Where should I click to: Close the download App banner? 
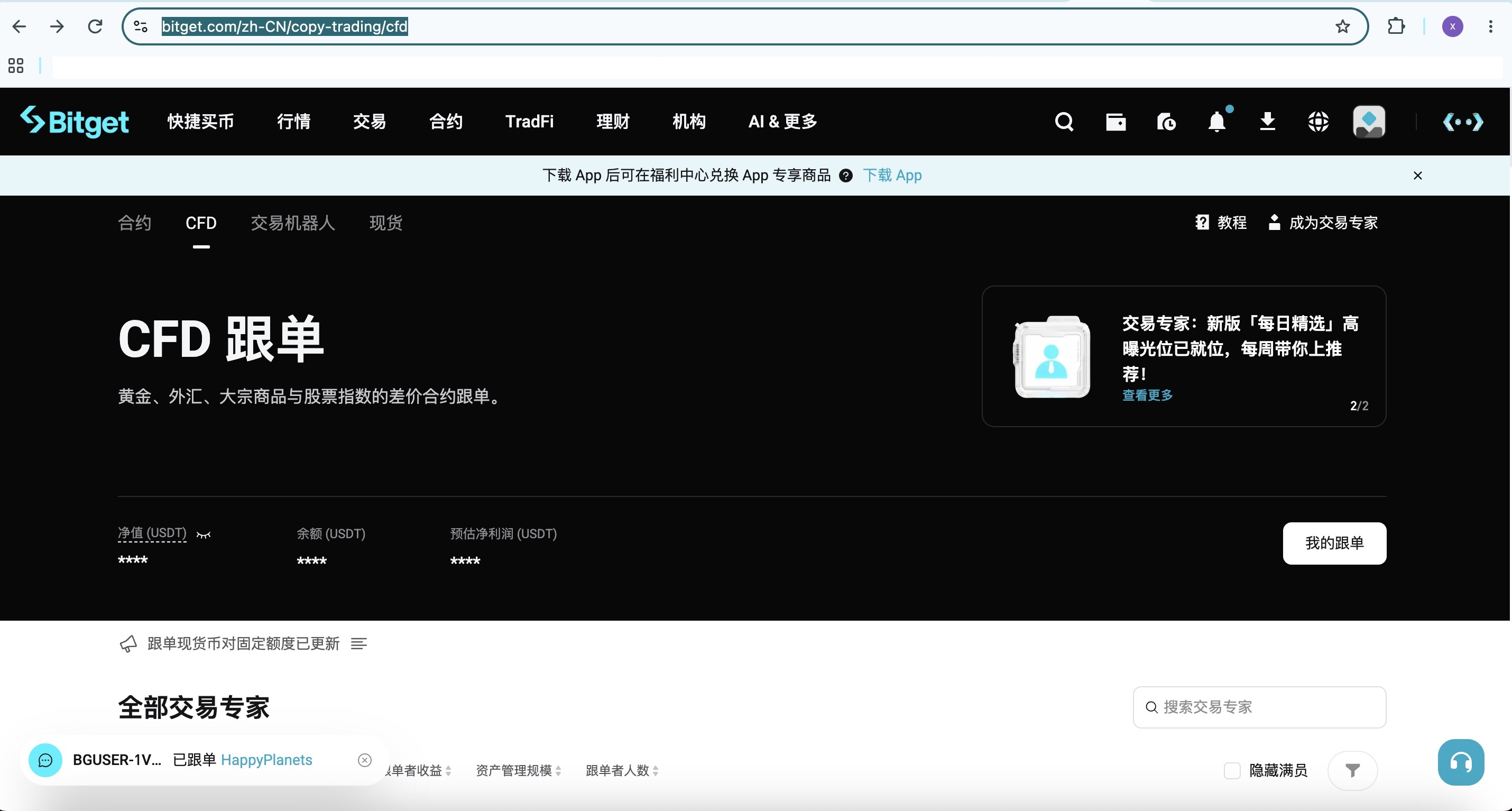pyautogui.click(x=1417, y=176)
